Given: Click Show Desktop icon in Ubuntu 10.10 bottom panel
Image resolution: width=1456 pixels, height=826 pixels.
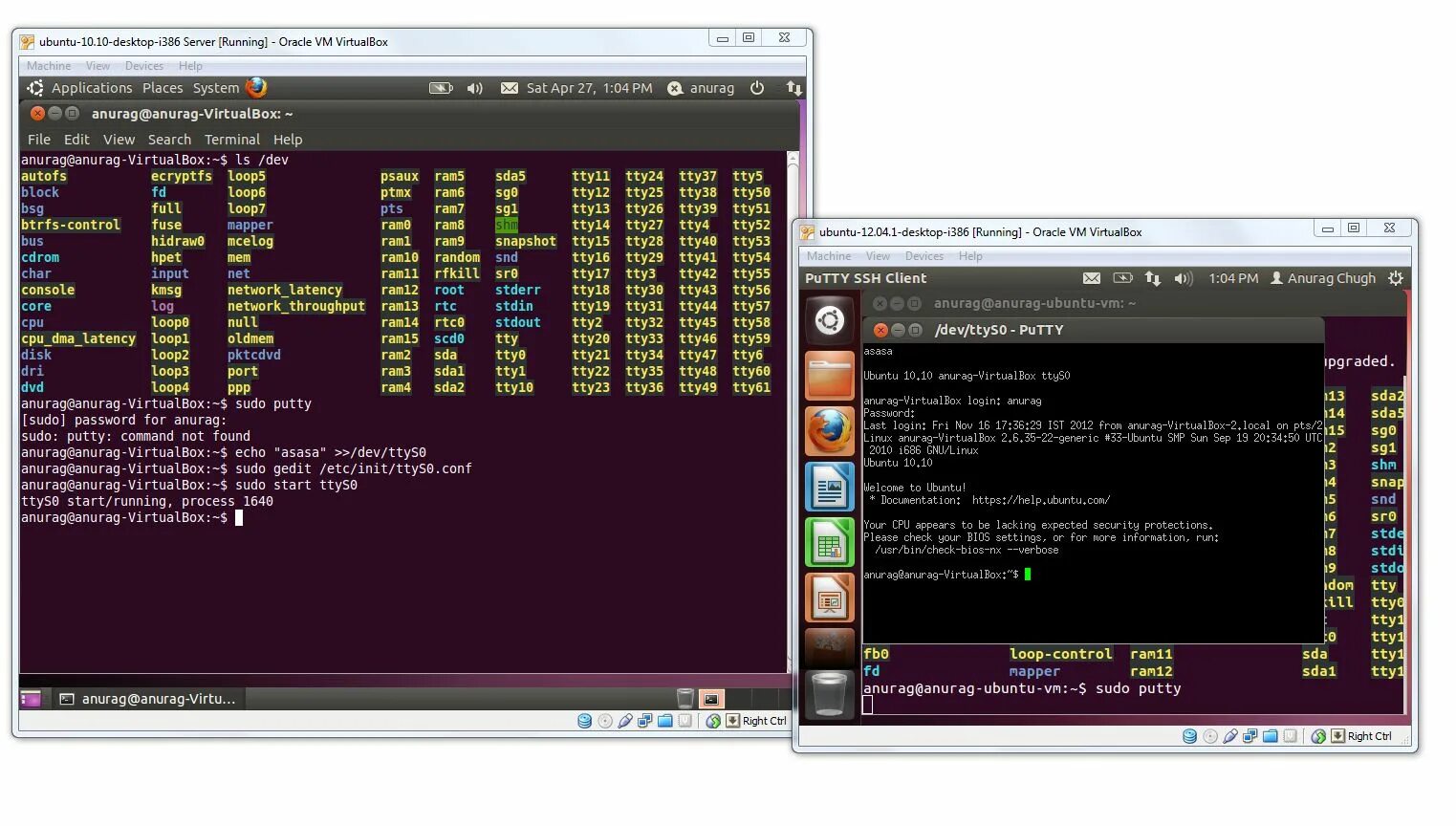Looking at the screenshot, I should coord(31,699).
